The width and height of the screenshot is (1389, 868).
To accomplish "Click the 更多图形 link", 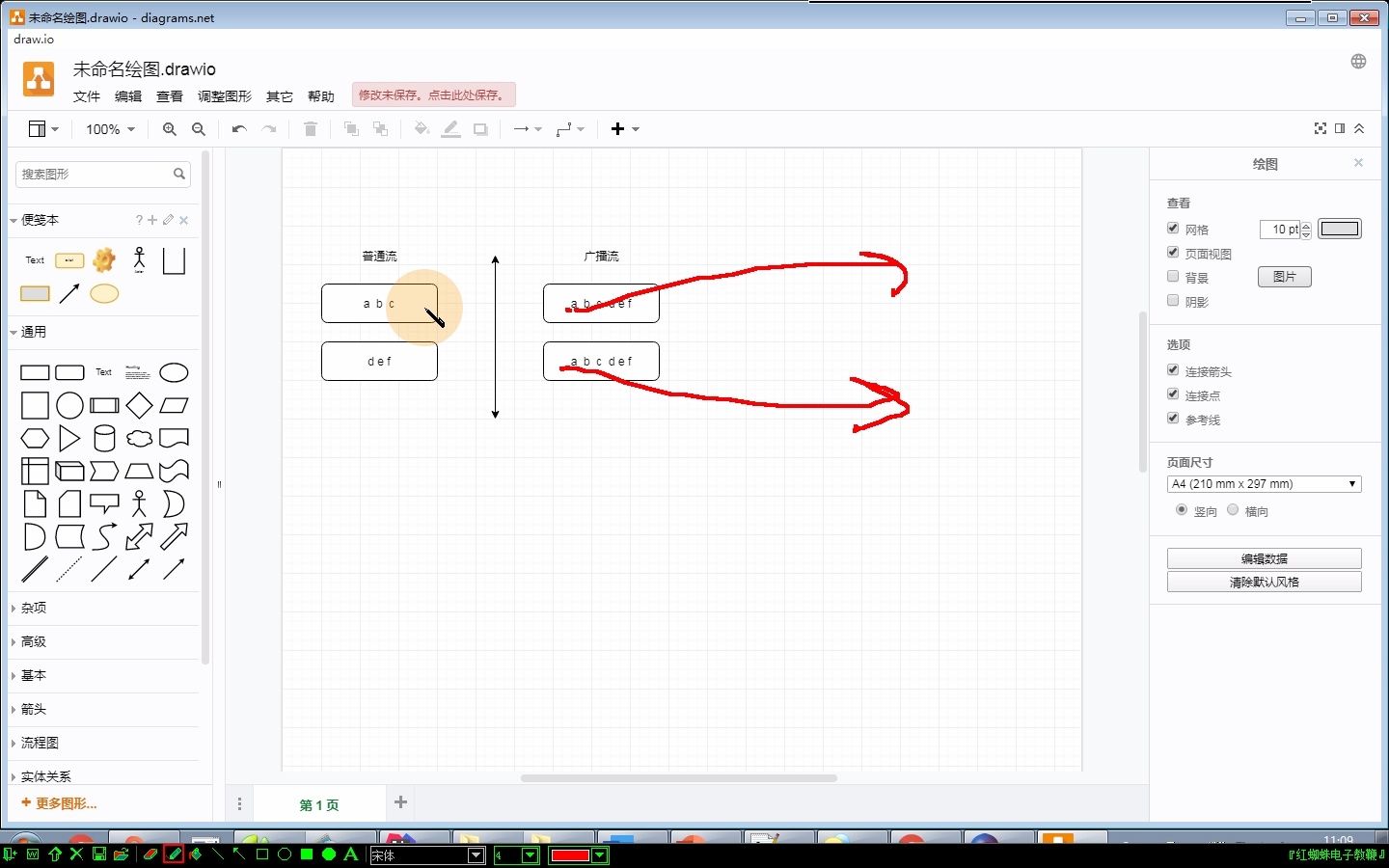I will (59, 803).
